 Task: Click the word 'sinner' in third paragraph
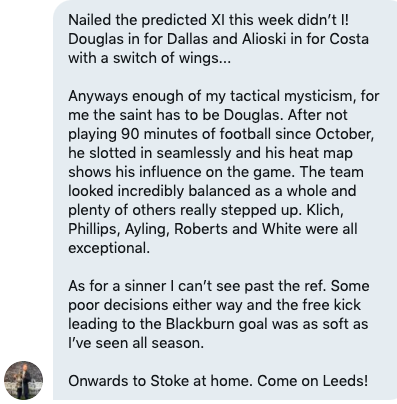[x=145, y=286]
